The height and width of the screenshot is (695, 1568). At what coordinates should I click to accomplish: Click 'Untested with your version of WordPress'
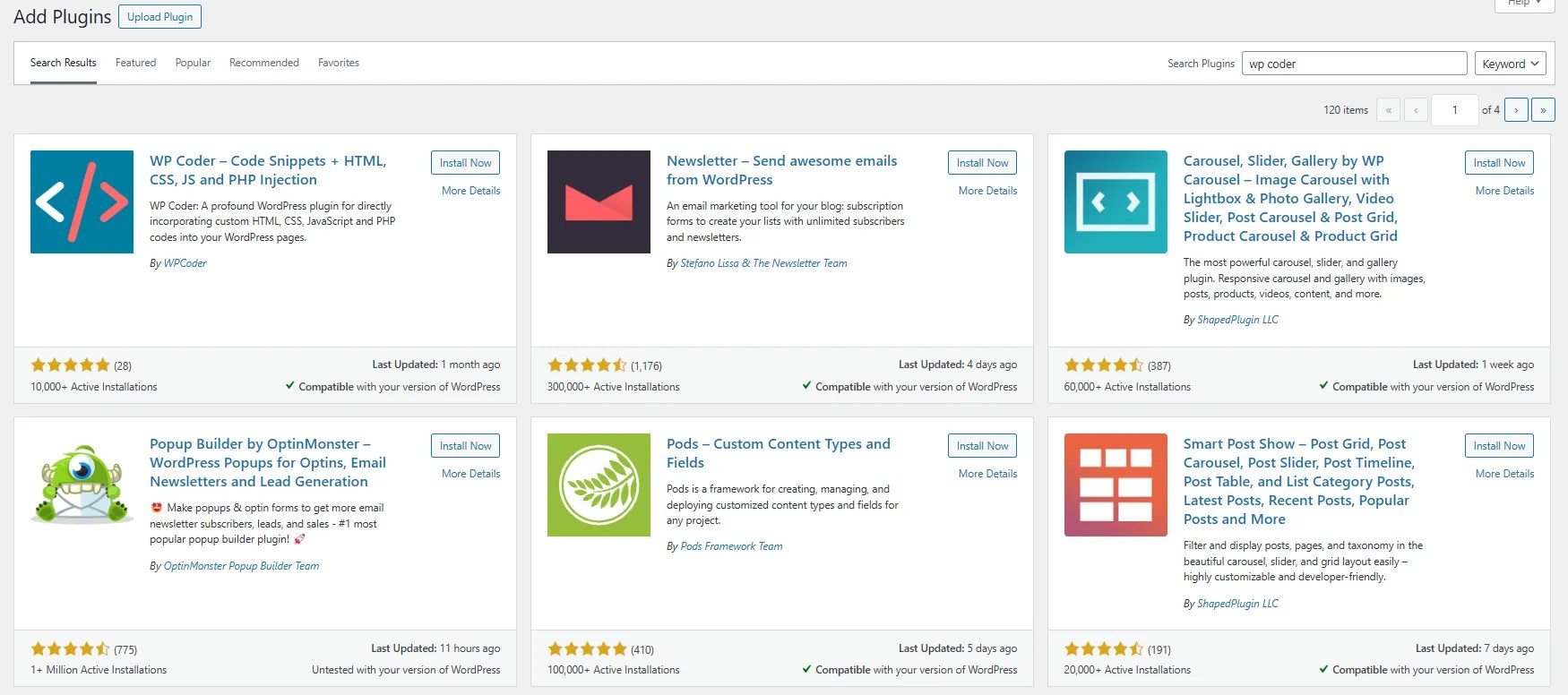[406, 670]
